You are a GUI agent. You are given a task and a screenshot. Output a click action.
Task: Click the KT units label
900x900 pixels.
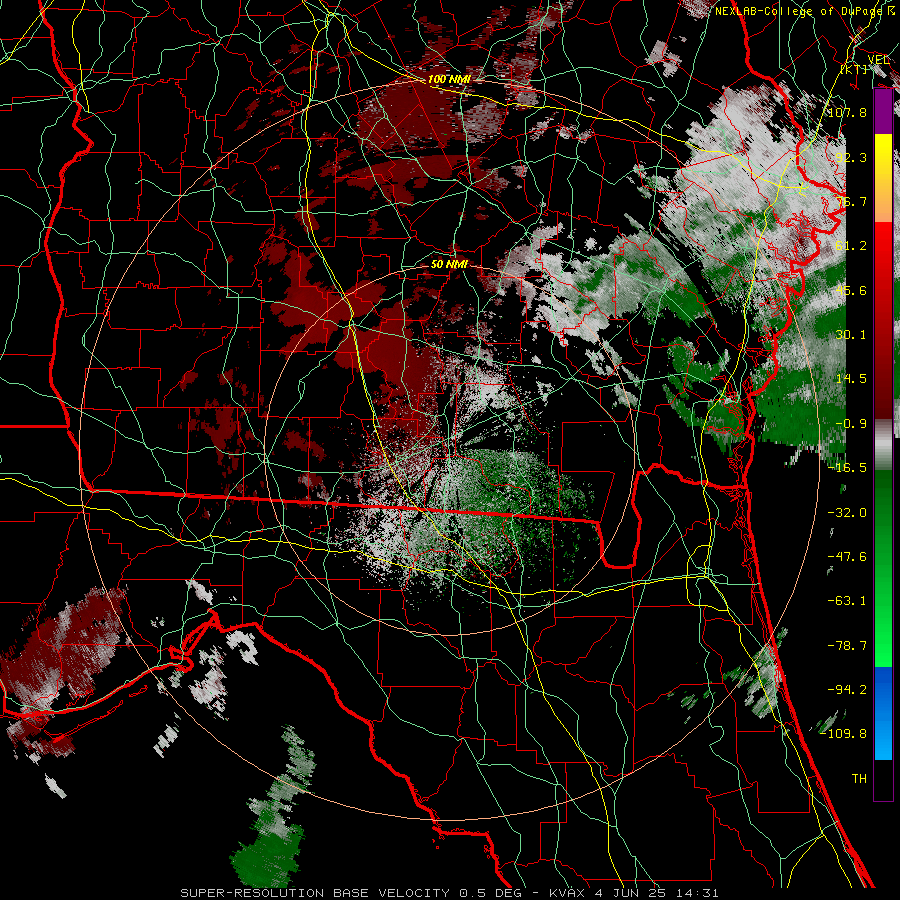click(x=855, y=69)
